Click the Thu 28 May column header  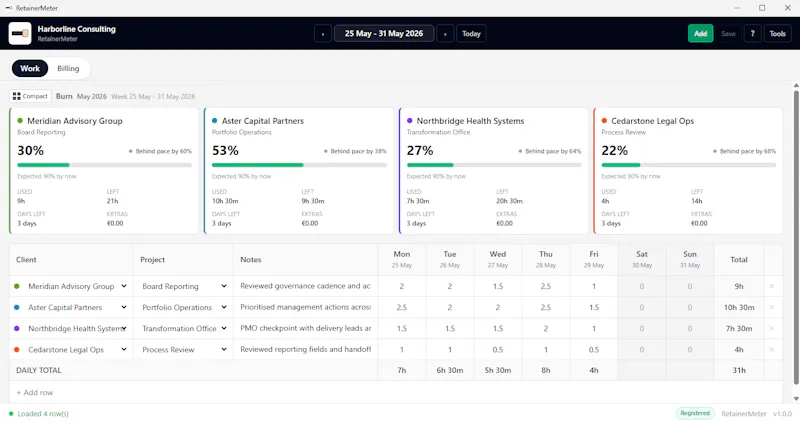click(x=546, y=259)
